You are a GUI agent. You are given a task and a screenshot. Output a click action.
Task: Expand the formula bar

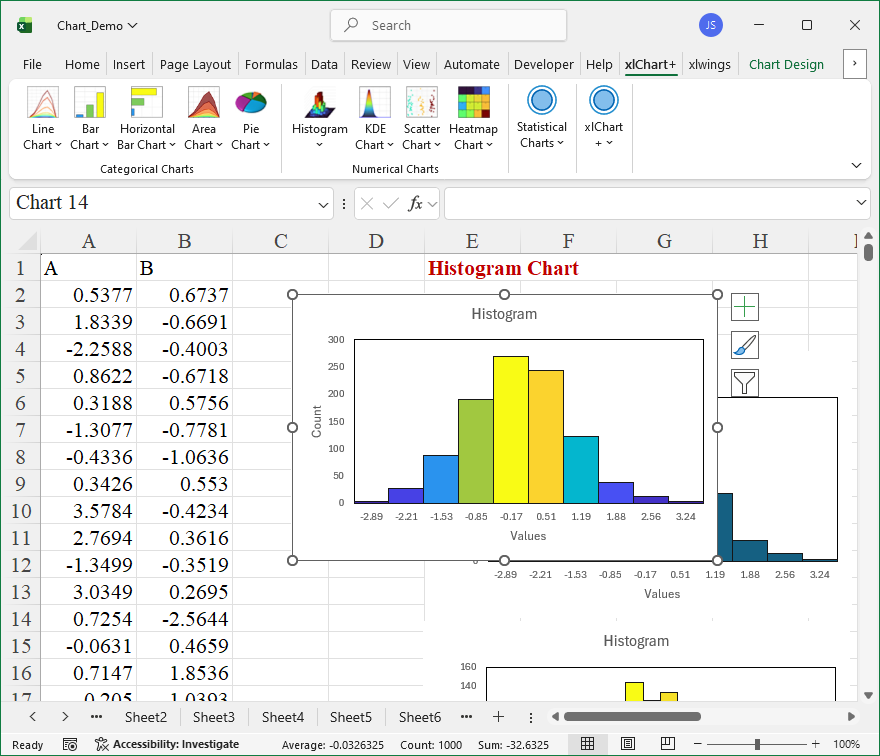point(862,203)
